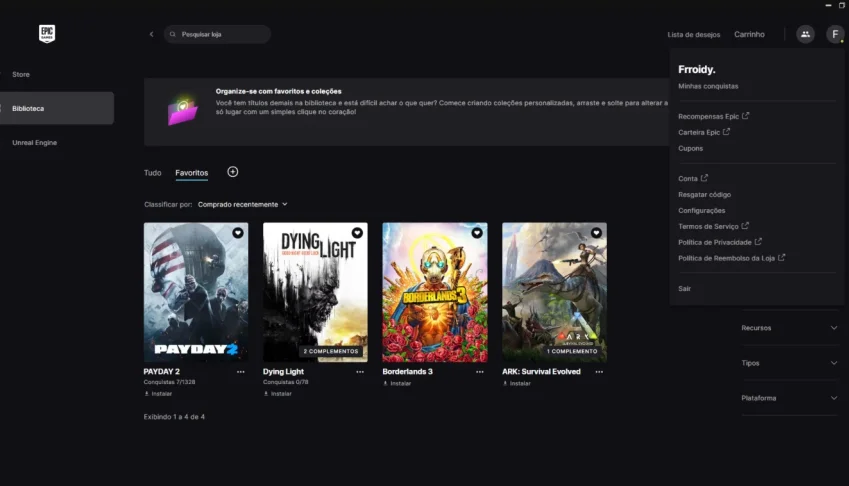Open Carrinho

point(749,34)
